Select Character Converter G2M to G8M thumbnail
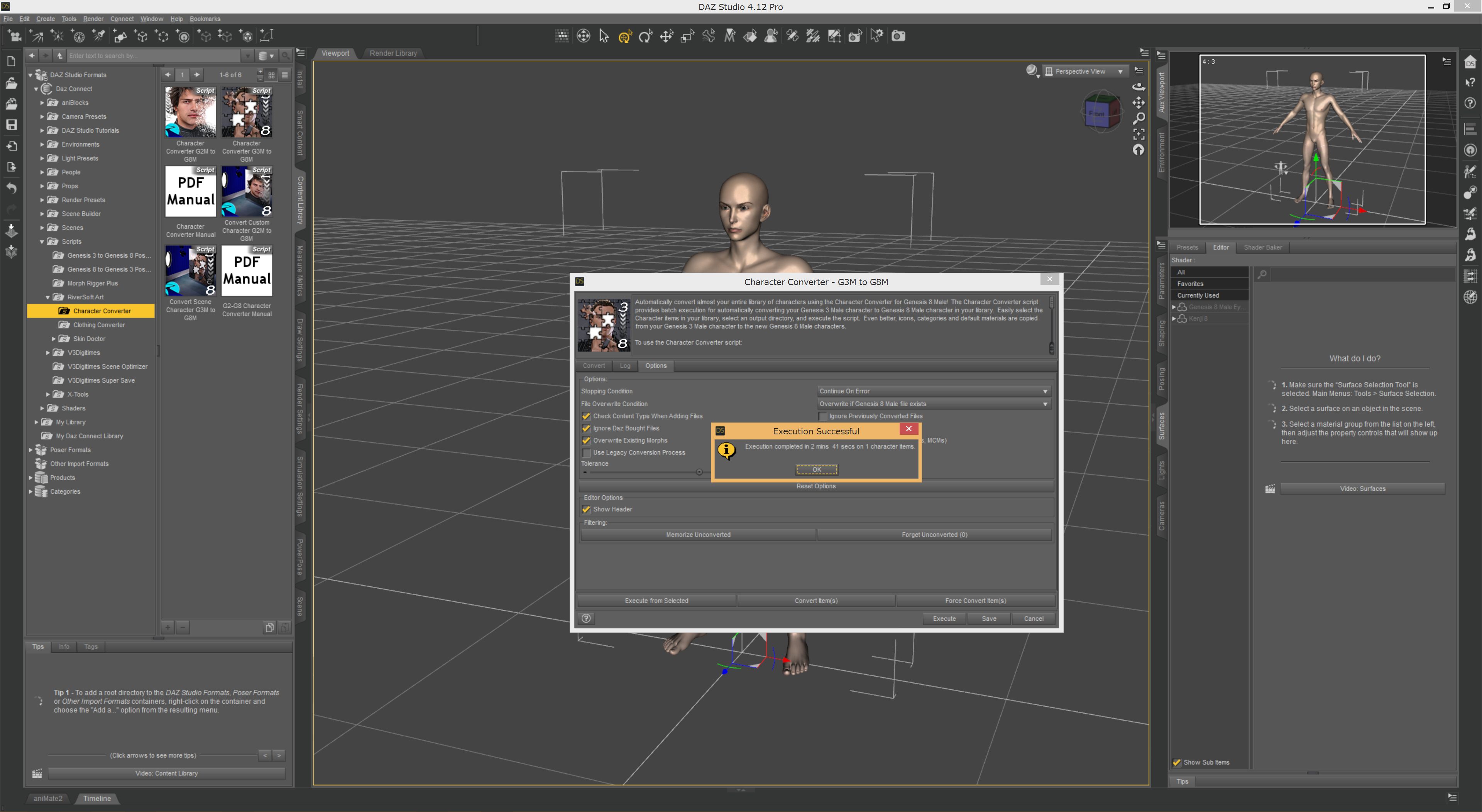 click(190, 112)
